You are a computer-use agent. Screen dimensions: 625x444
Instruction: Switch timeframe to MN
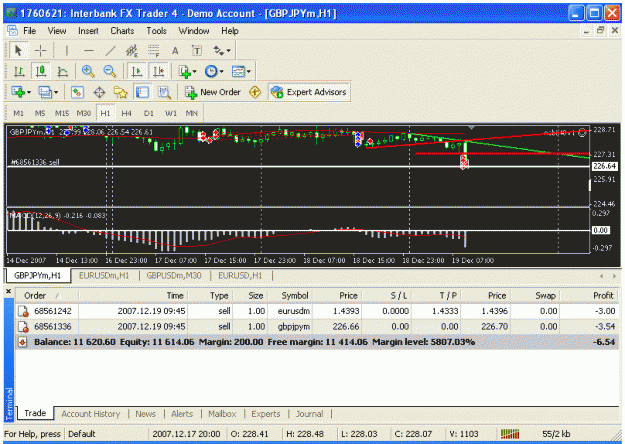click(192, 113)
